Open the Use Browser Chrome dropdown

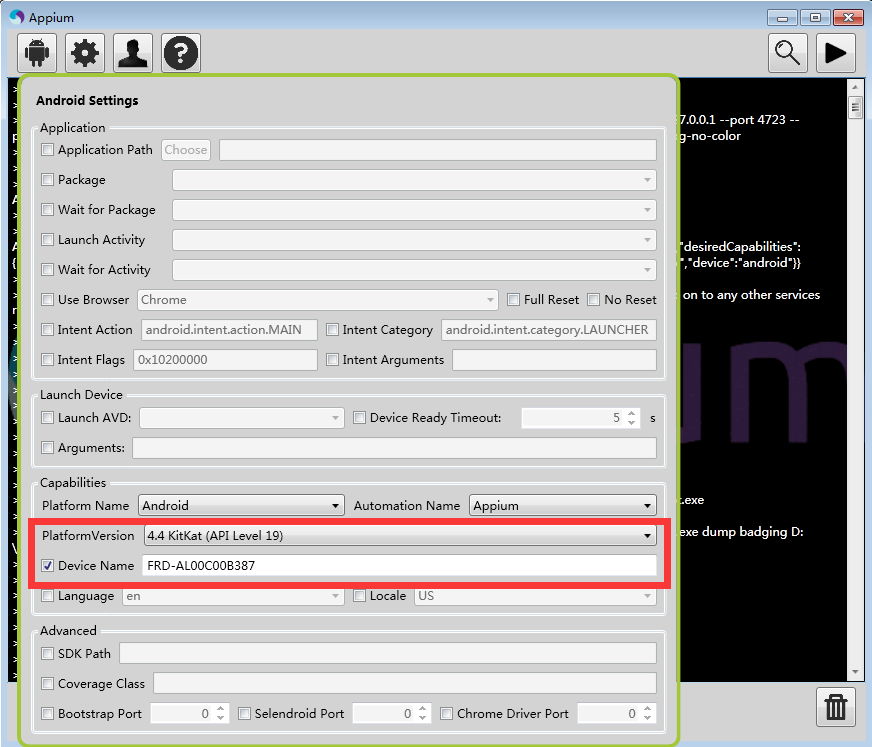tap(318, 300)
